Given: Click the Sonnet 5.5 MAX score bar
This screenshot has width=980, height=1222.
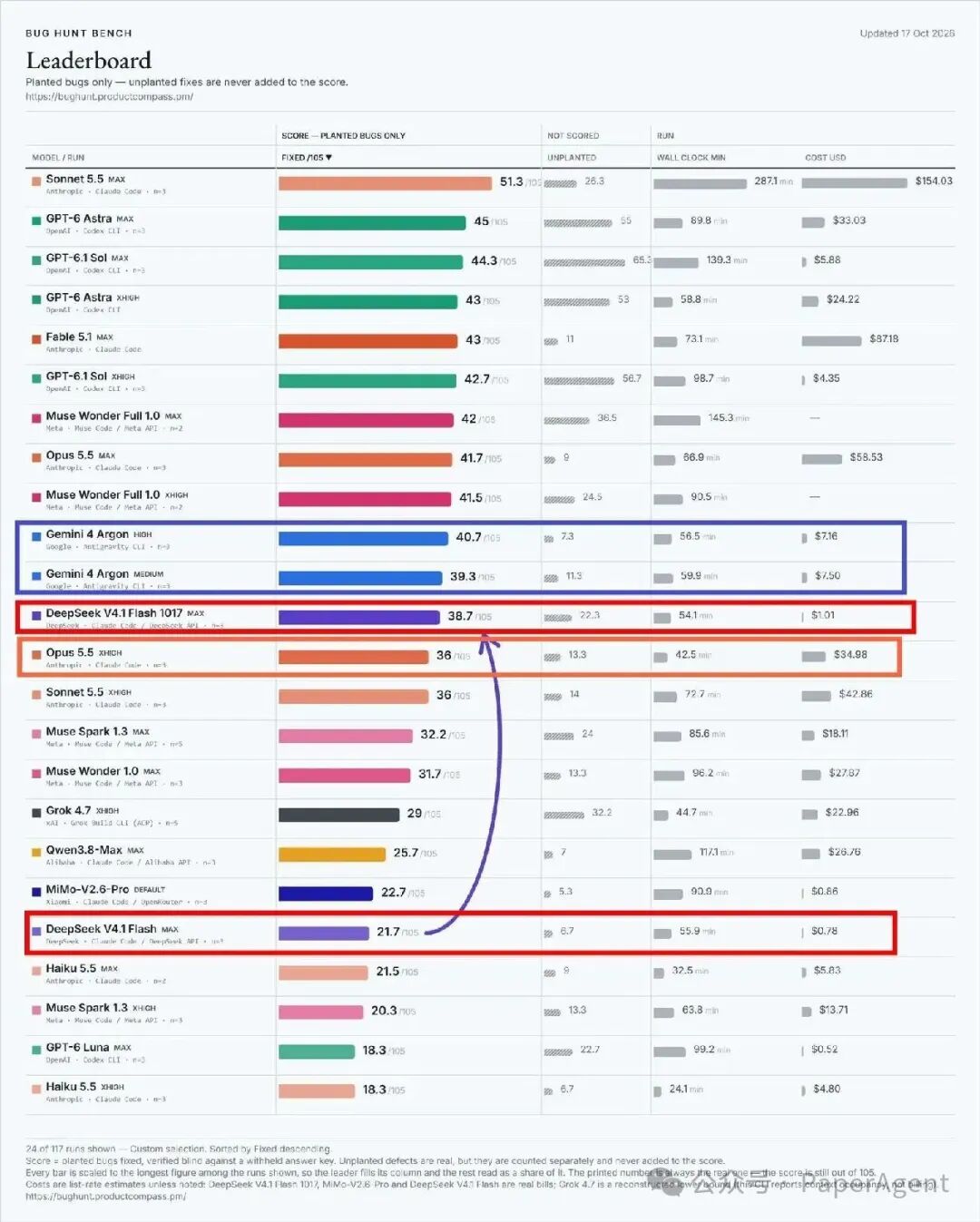Looking at the screenshot, I should 385,183.
